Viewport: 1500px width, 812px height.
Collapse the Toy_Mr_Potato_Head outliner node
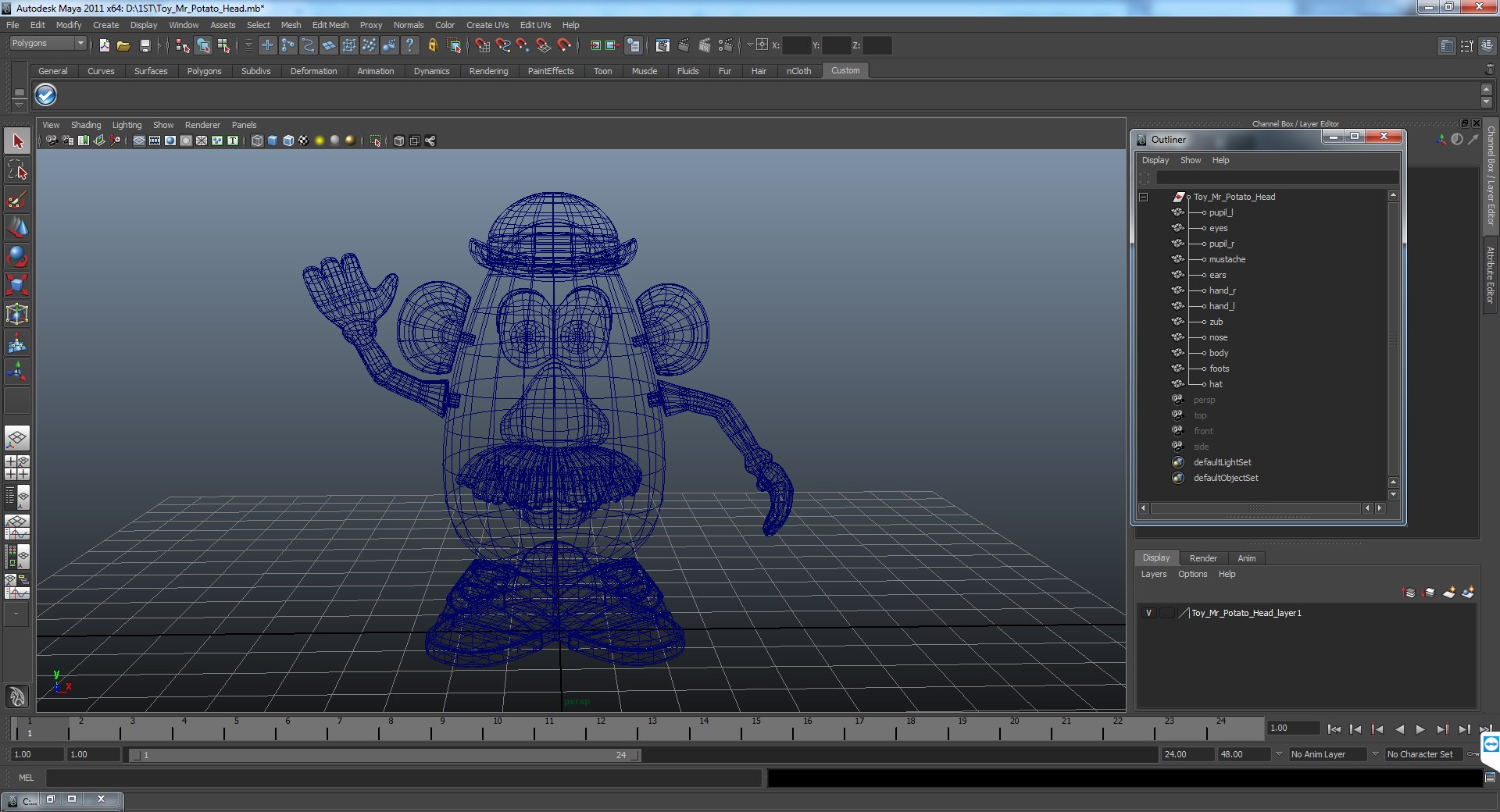1144,197
